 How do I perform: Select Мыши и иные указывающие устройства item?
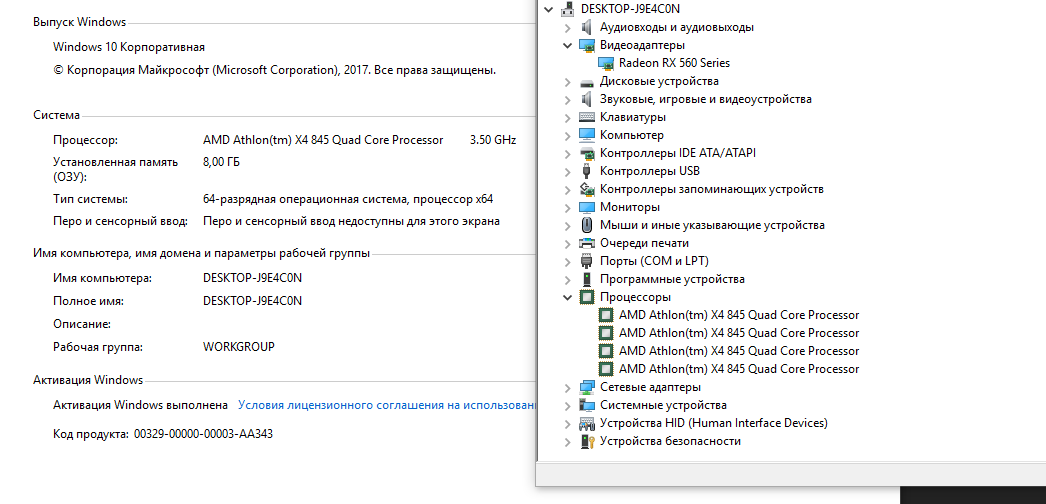(712, 225)
